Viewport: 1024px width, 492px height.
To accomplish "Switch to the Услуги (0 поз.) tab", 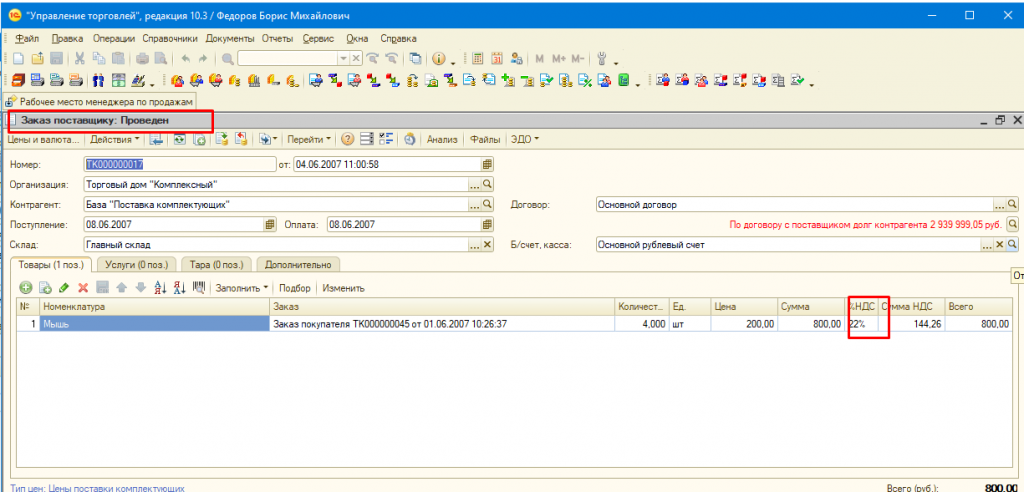I will click(139, 265).
